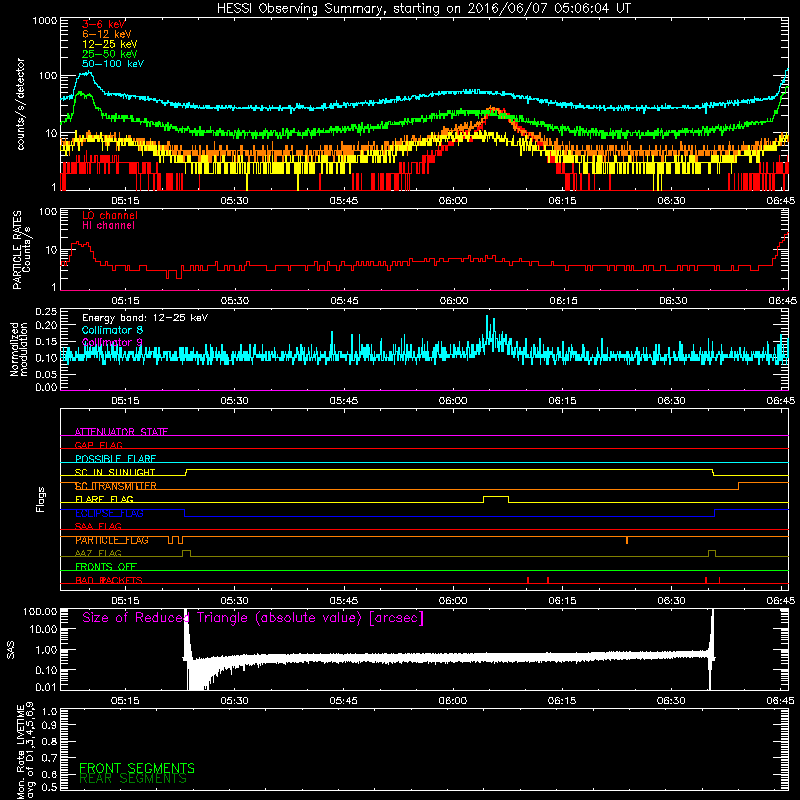This screenshot has height=800, width=800.
Task: Click the 0.25 value on modulation axis
Action: 46,312
